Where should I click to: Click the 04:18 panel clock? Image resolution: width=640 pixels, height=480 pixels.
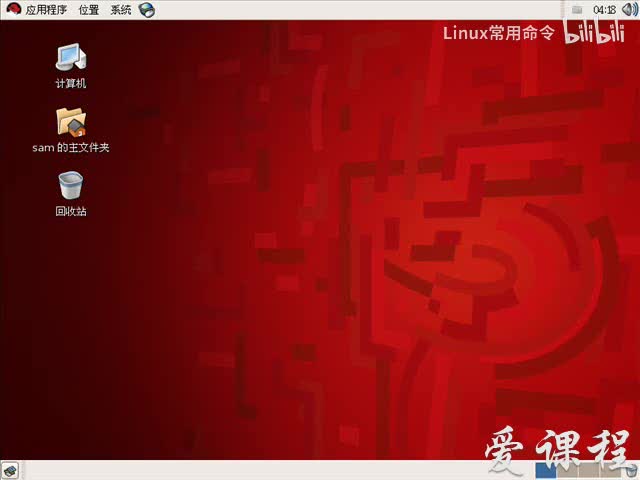tap(604, 9)
